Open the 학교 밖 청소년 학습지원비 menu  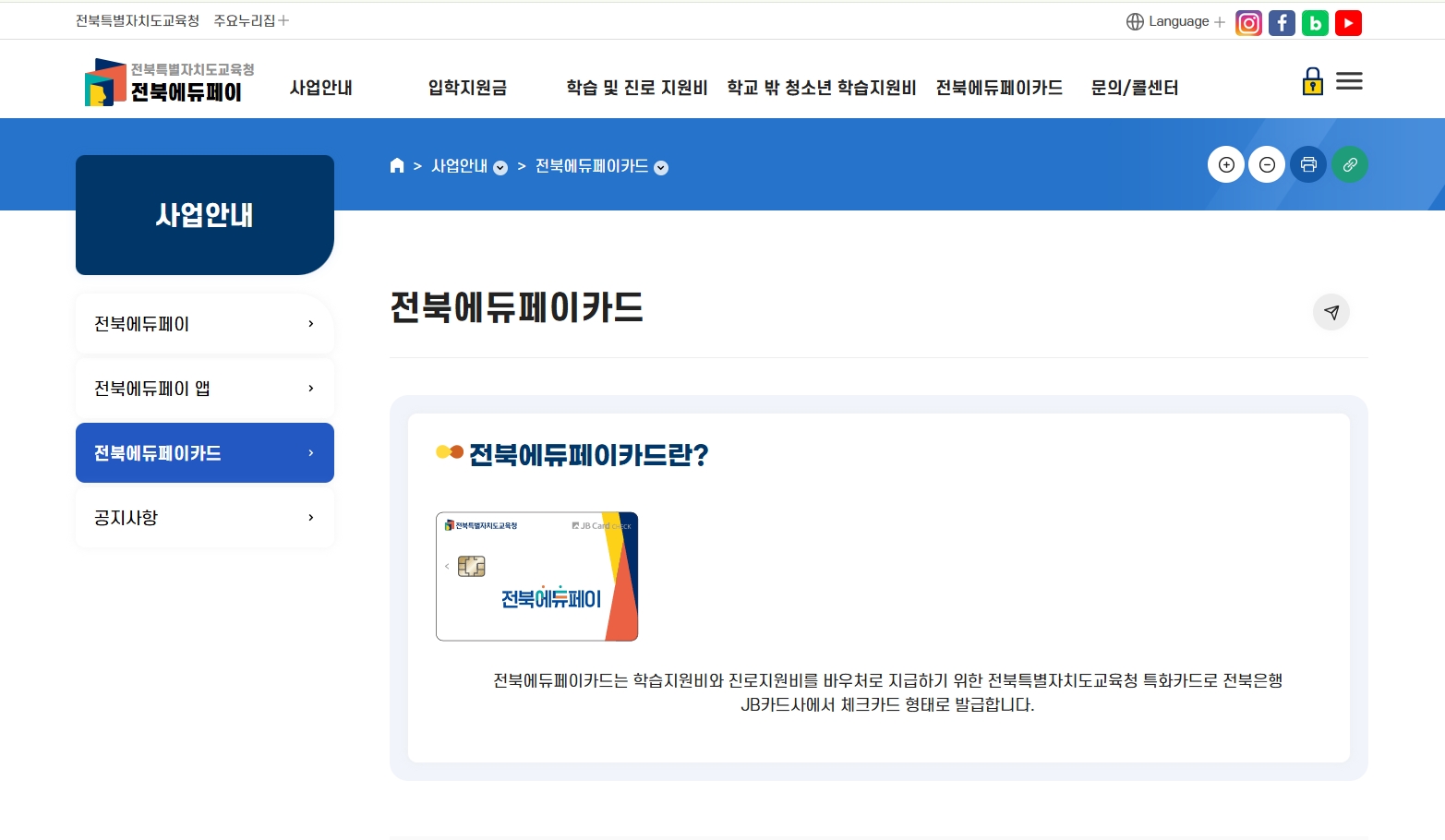[822, 88]
